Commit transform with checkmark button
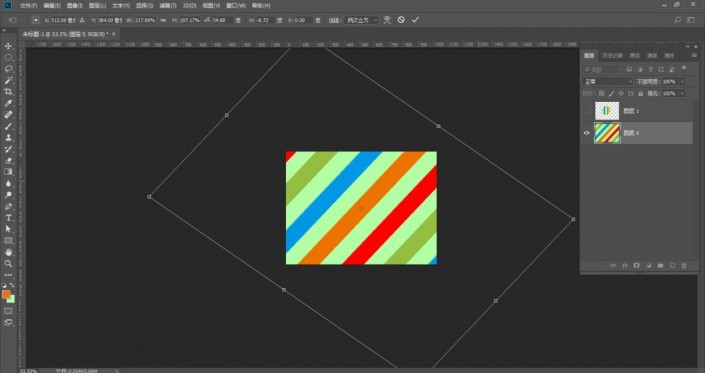The image size is (705, 373). [x=415, y=20]
